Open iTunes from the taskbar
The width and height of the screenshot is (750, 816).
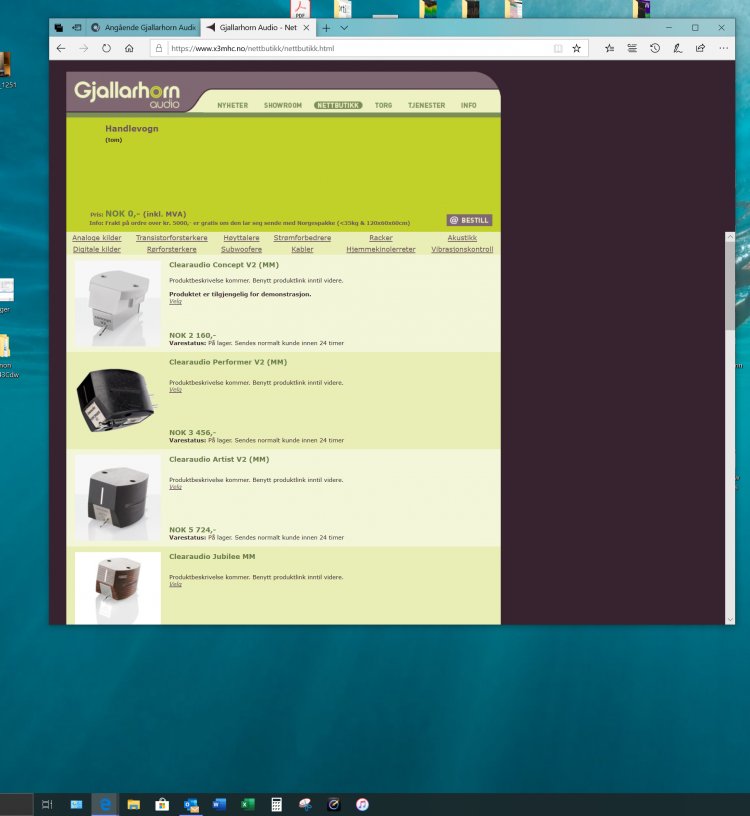click(362, 805)
